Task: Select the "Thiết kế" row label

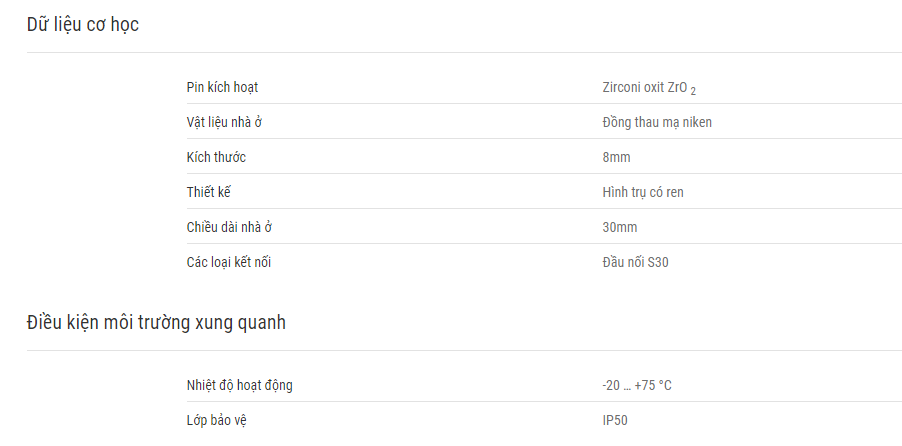Action: (x=208, y=192)
